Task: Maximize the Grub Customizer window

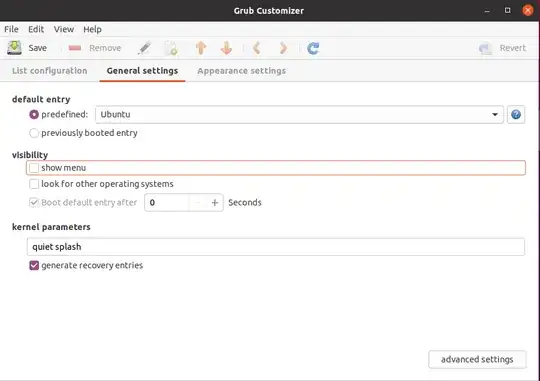Action: point(507,10)
